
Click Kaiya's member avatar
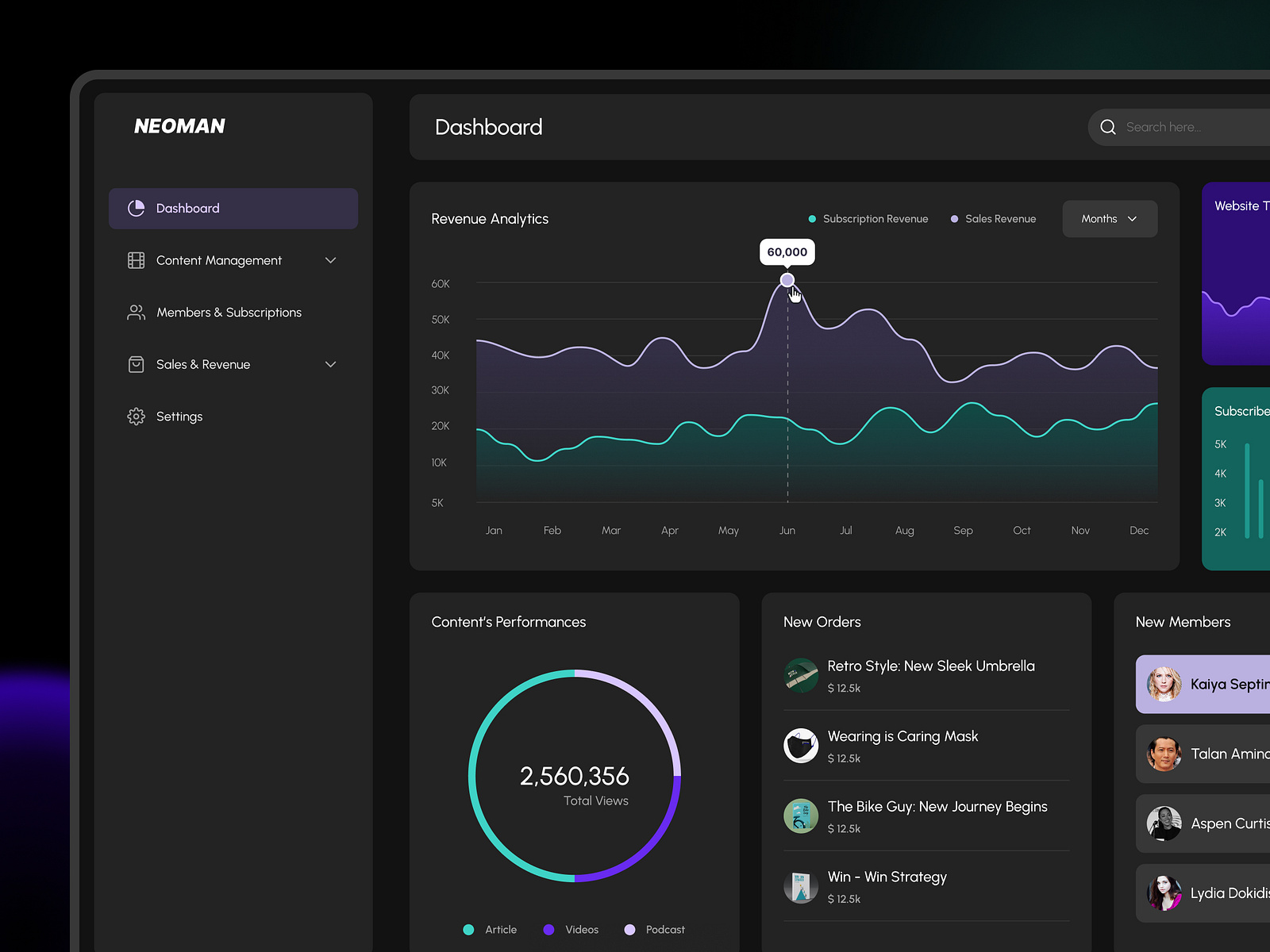[x=1164, y=684]
